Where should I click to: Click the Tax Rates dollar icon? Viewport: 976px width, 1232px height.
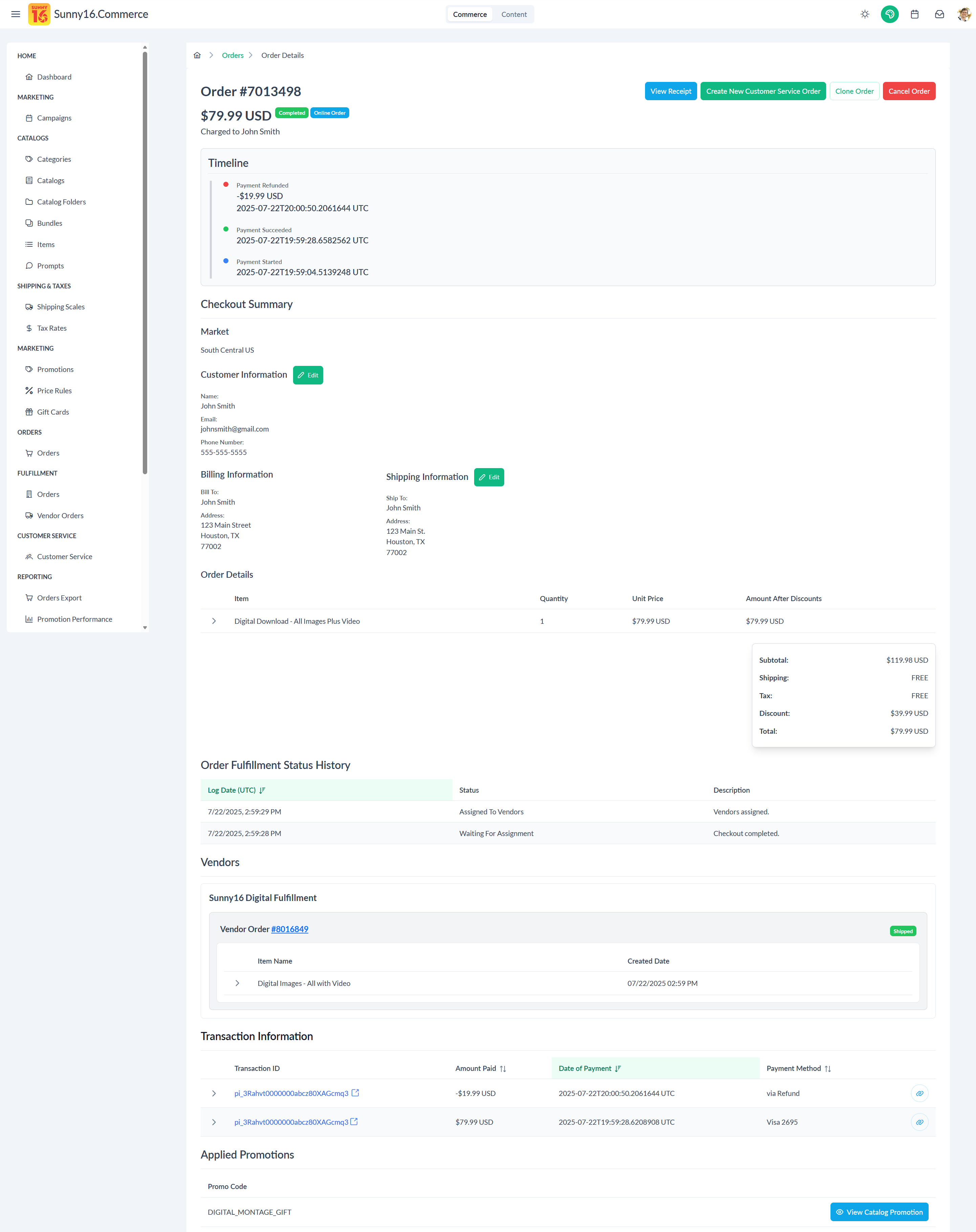pos(29,328)
